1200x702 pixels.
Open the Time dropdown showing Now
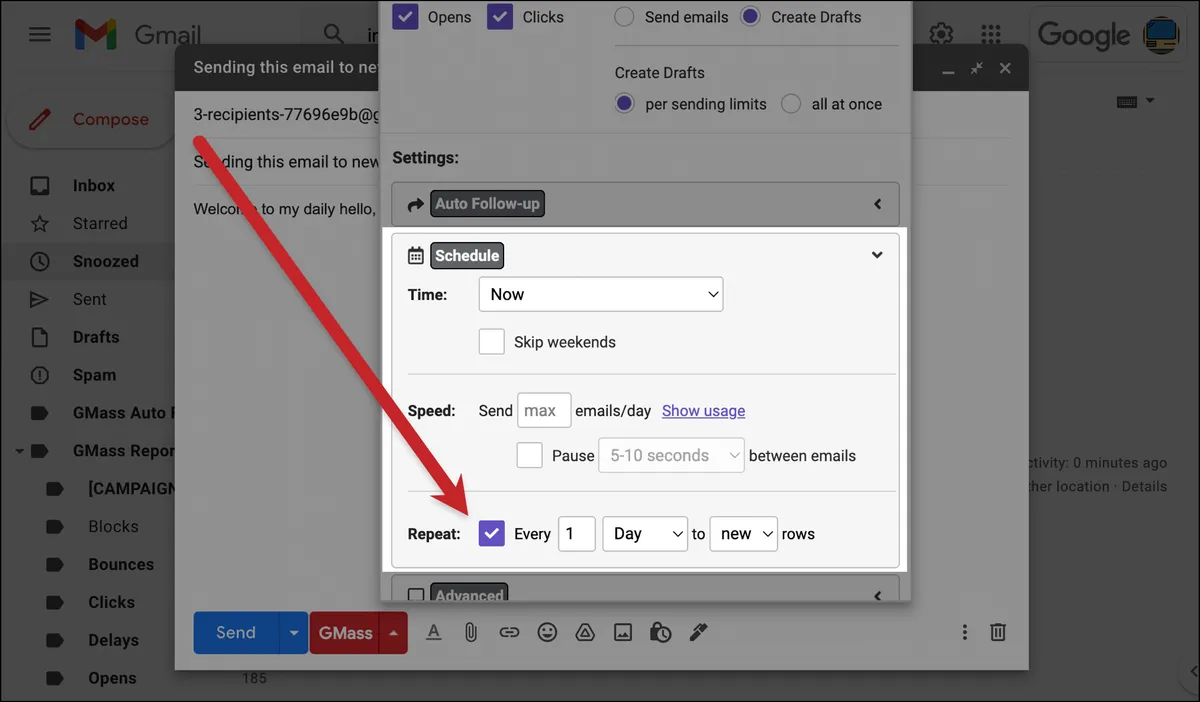coord(600,294)
